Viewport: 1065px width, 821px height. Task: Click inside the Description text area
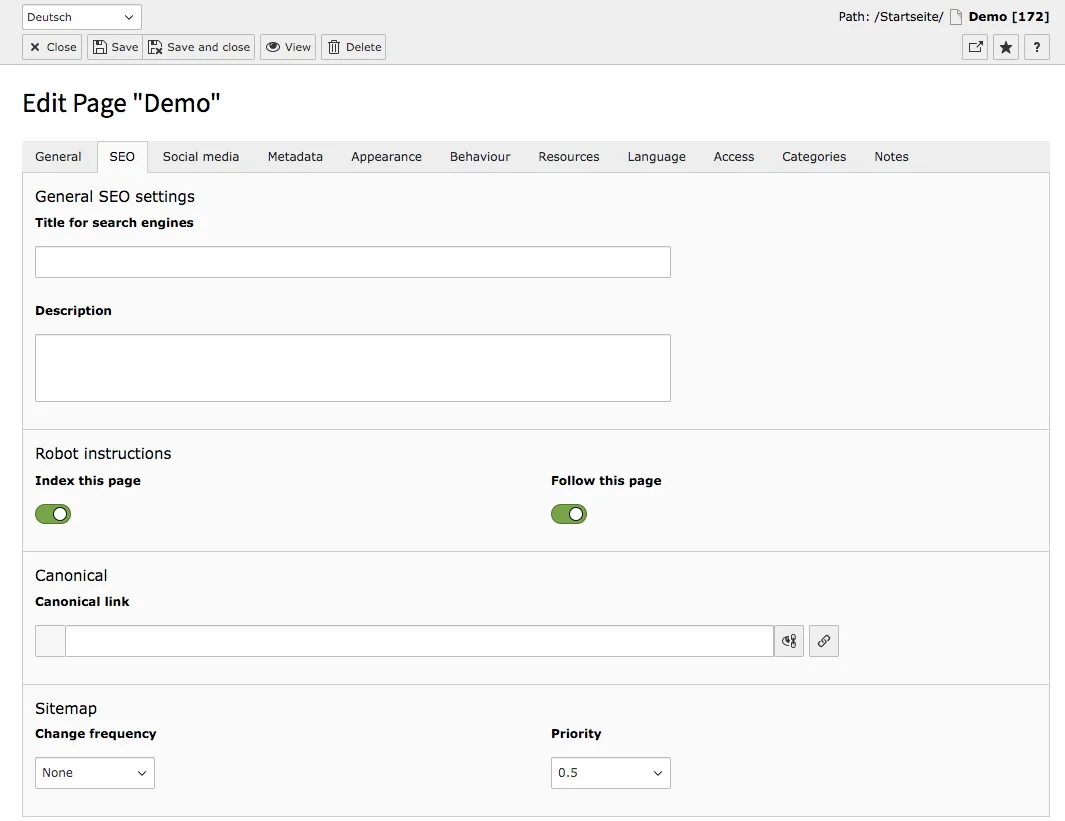[x=352, y=366]
